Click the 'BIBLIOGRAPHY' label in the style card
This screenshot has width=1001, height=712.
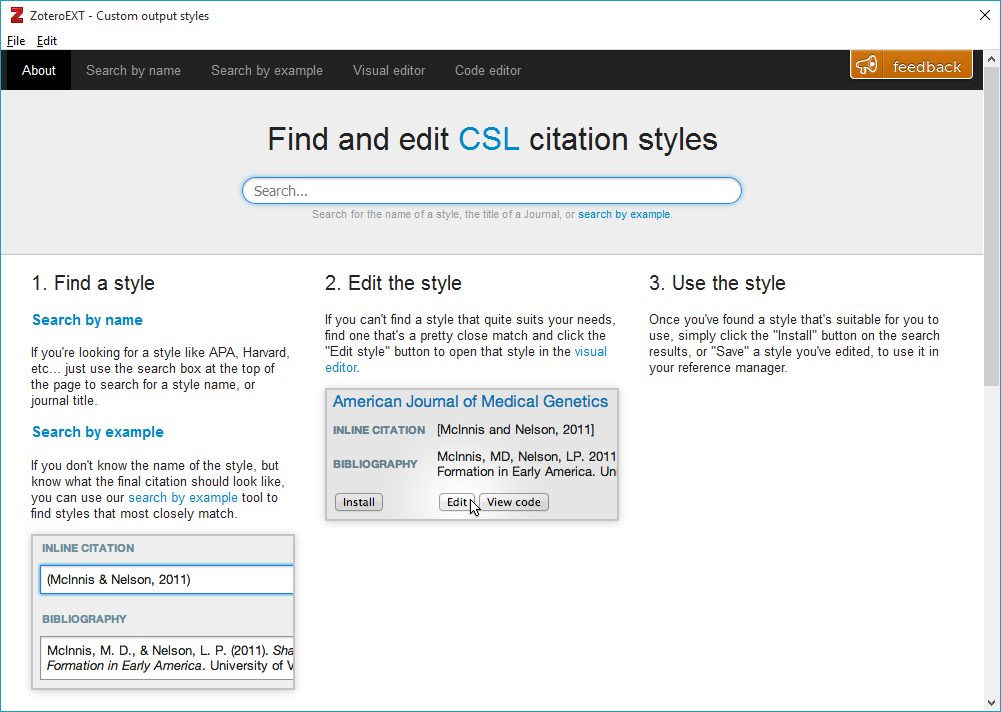pyautogui.click(x=375, y=464)
